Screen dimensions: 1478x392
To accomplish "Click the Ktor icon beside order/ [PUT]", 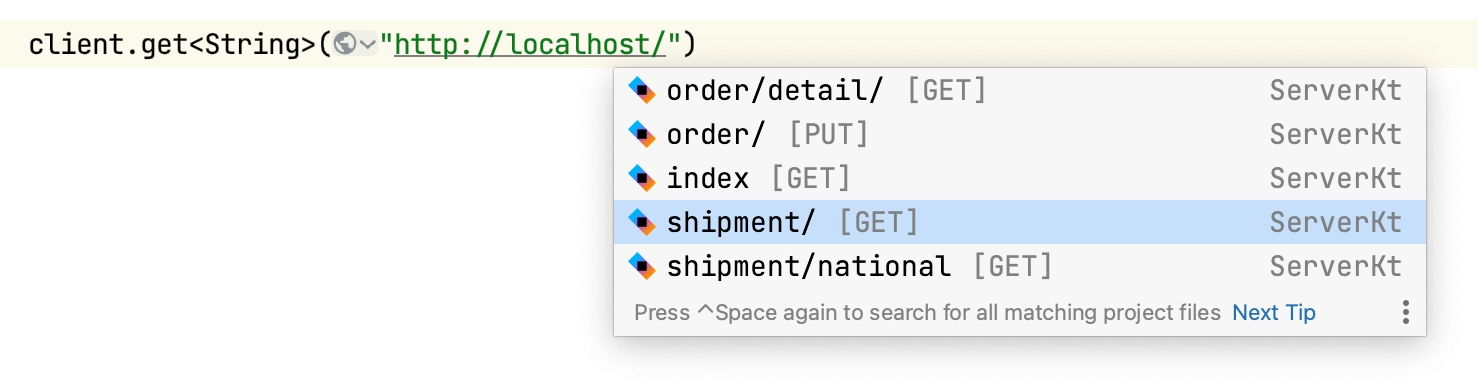I will pyautogui.click(x=641, y=134).
